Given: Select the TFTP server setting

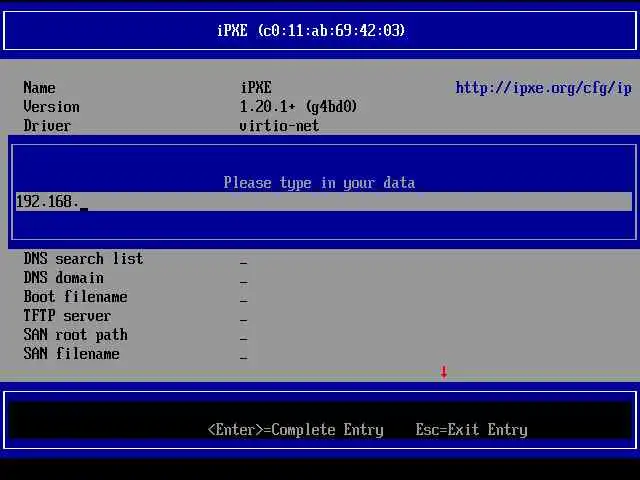Looking at the screenshot, I should click(x=67, y=316).
